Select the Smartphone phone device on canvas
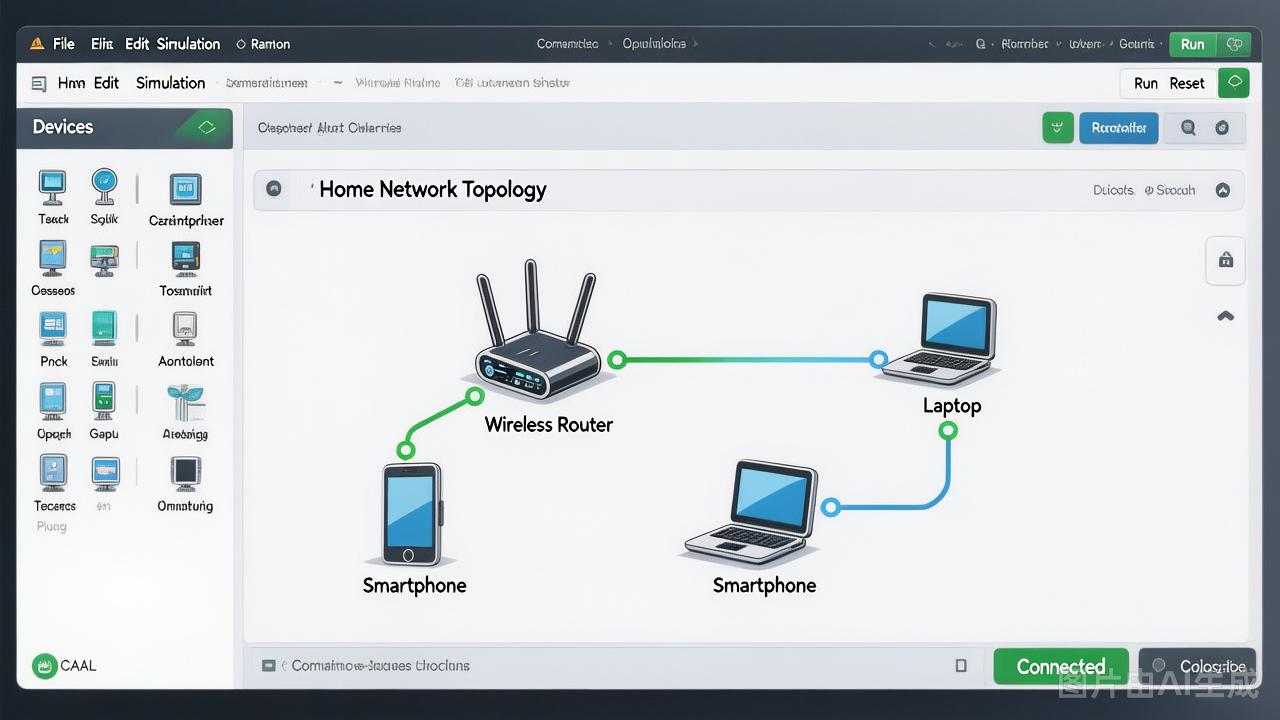 (x=413, y=514)
